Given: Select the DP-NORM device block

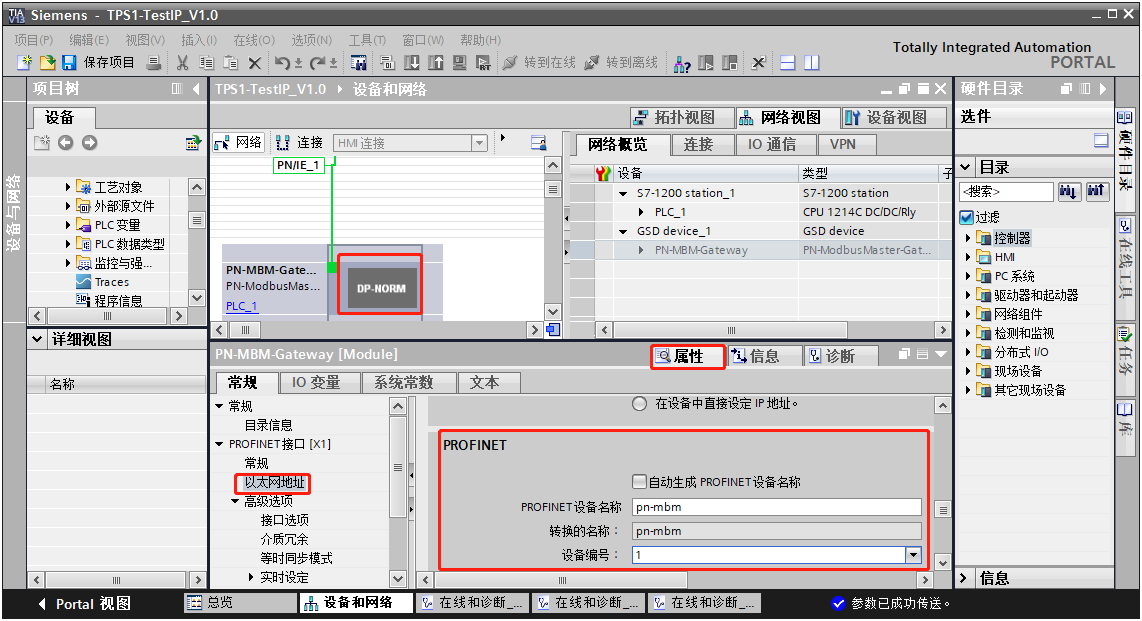Looking at the screenshot, I should [x=381, y=288].
